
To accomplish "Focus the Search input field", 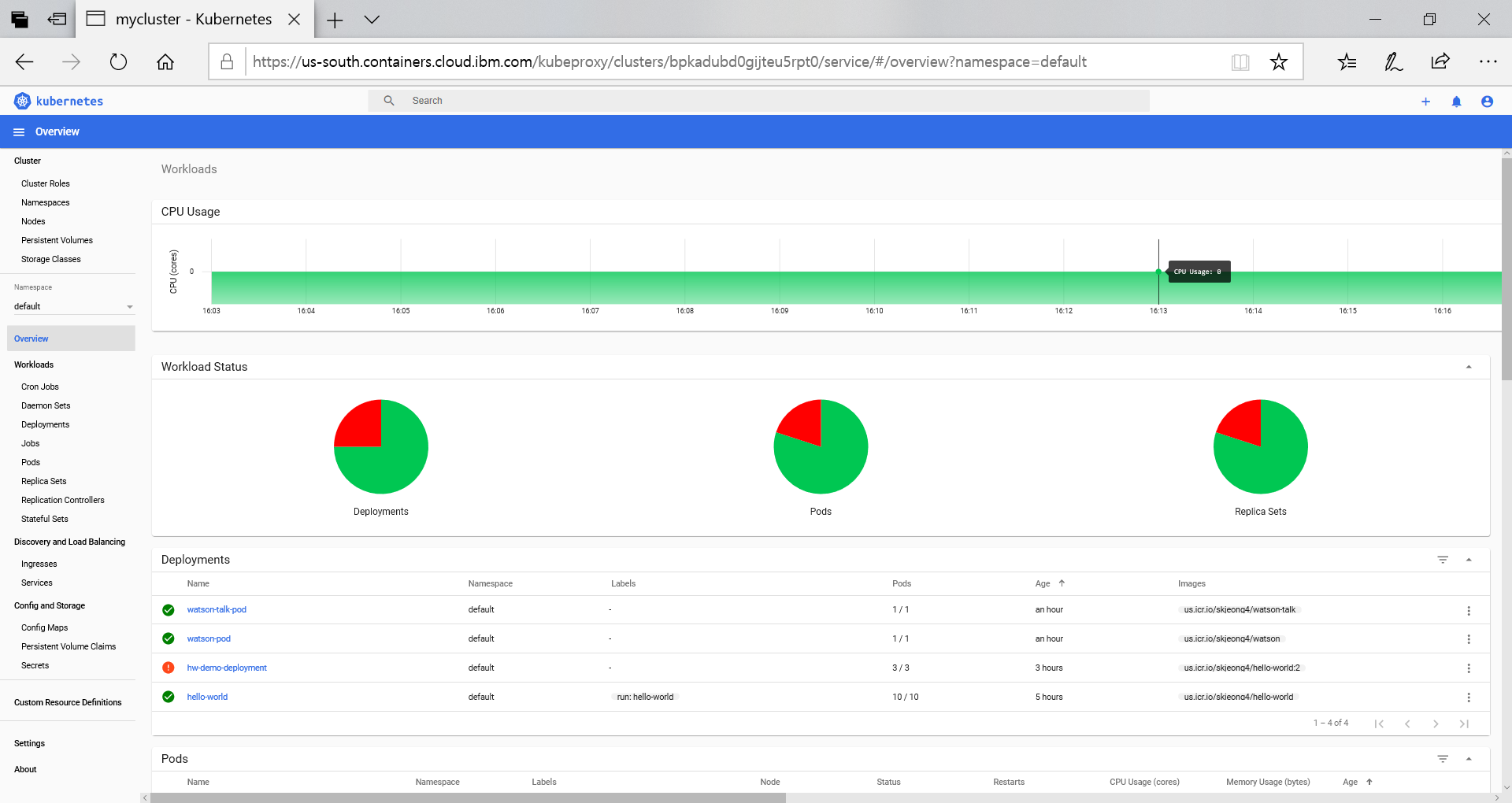I will point(758,101).
